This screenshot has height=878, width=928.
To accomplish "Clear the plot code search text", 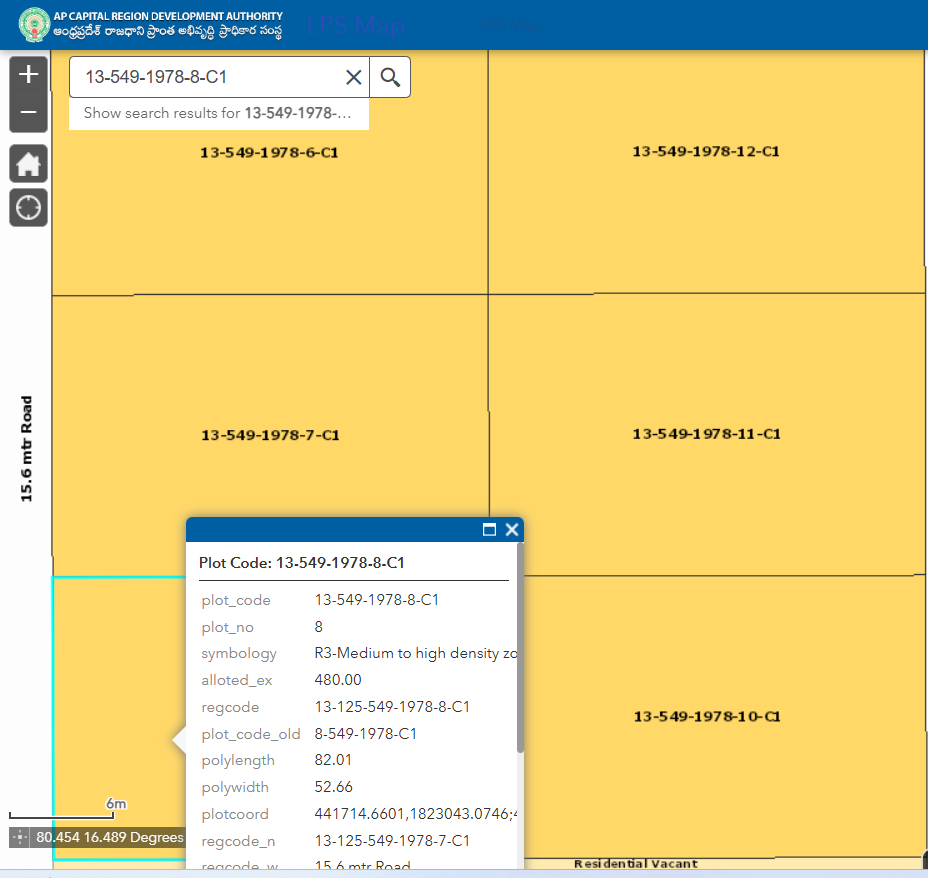I will [x=353, y=77].
